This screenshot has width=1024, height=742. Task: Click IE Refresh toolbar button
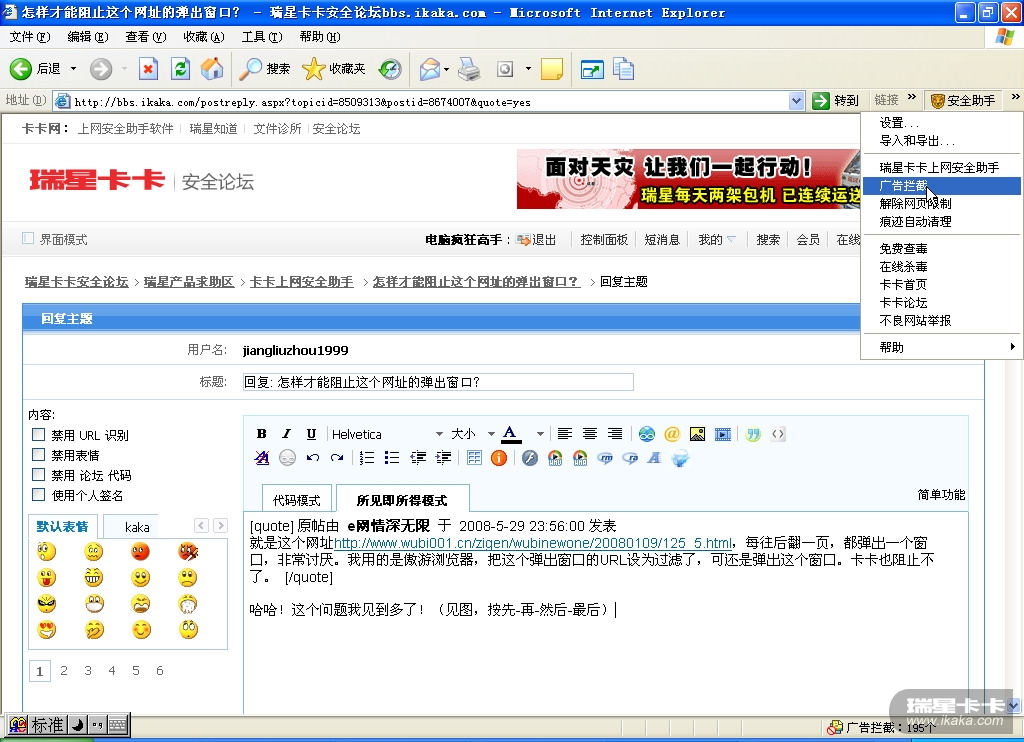[180, 69]
